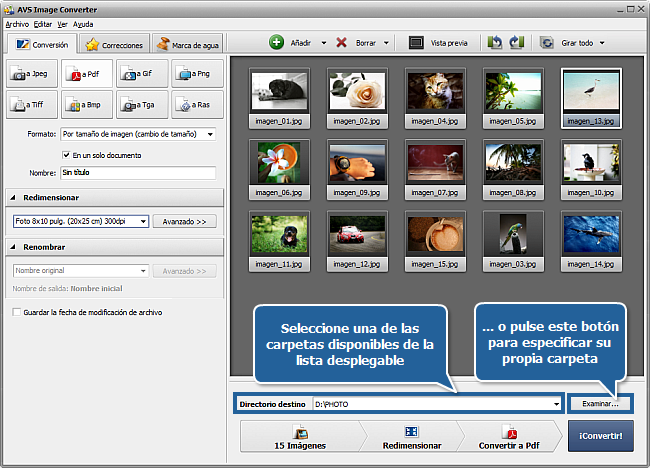The width and height of the screenshot is (650, 468).
Task: Switch to the Correcciones tab
Action: (117, 44)
